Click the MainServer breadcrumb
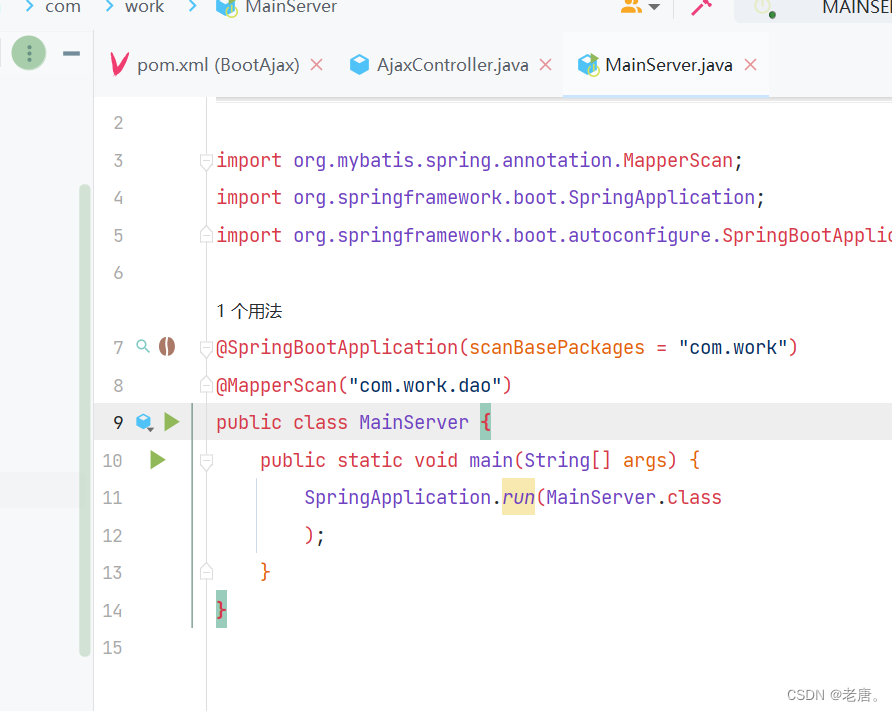This screenshot has height=711, width=892. [276, 7]
